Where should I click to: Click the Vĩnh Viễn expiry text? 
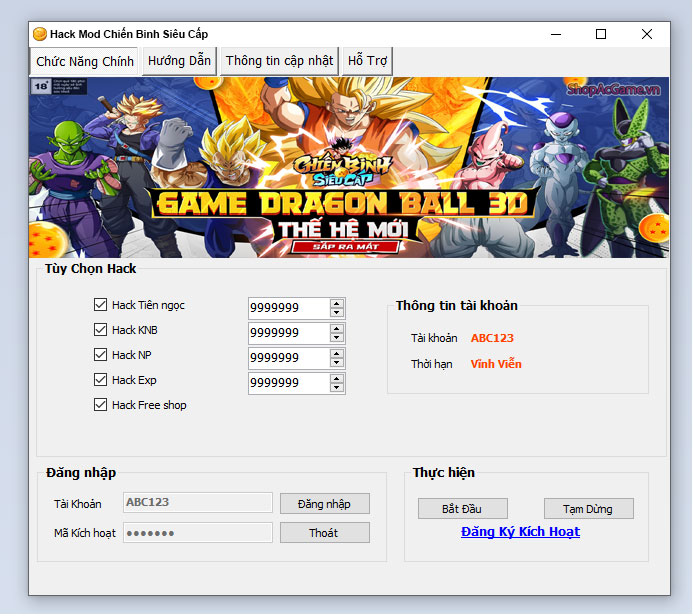[x=496, y=364]
